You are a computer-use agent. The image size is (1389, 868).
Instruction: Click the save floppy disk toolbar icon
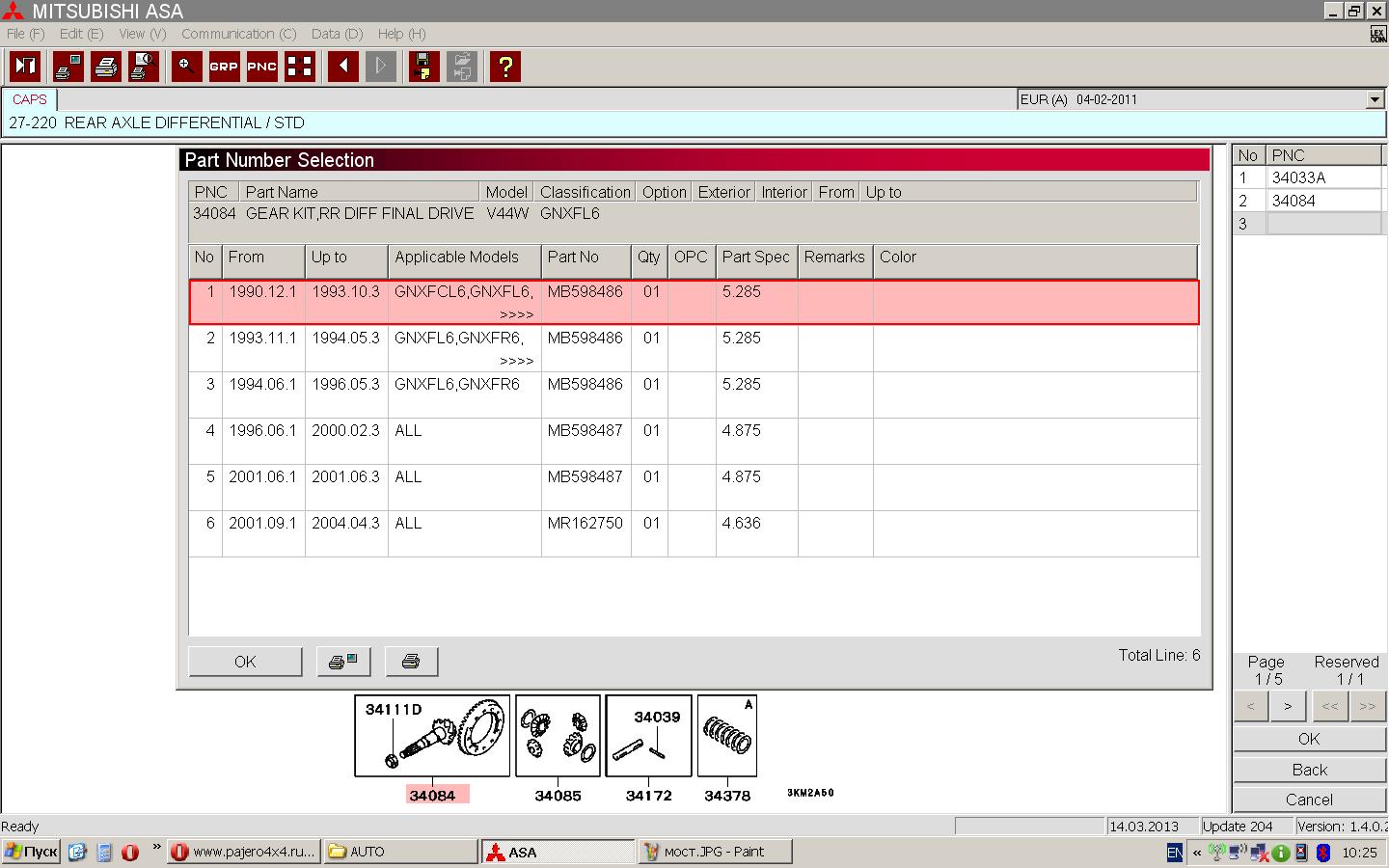point(423,67)
